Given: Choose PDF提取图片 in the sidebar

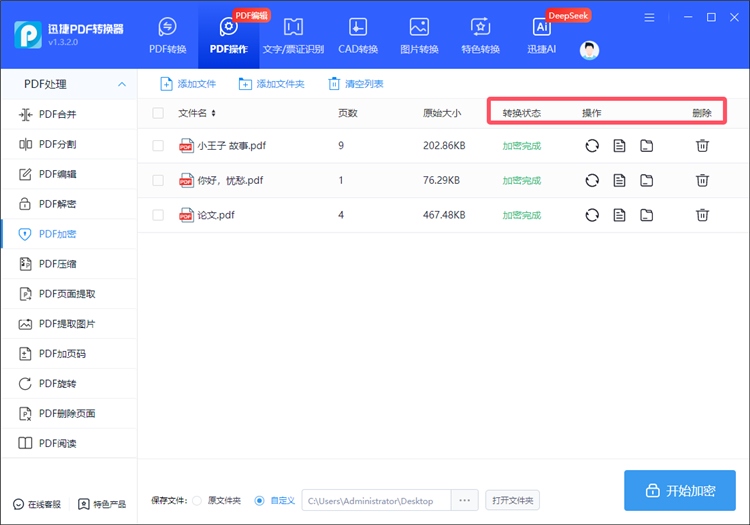Looking at the screenshot, I should (x=69, y=324).
